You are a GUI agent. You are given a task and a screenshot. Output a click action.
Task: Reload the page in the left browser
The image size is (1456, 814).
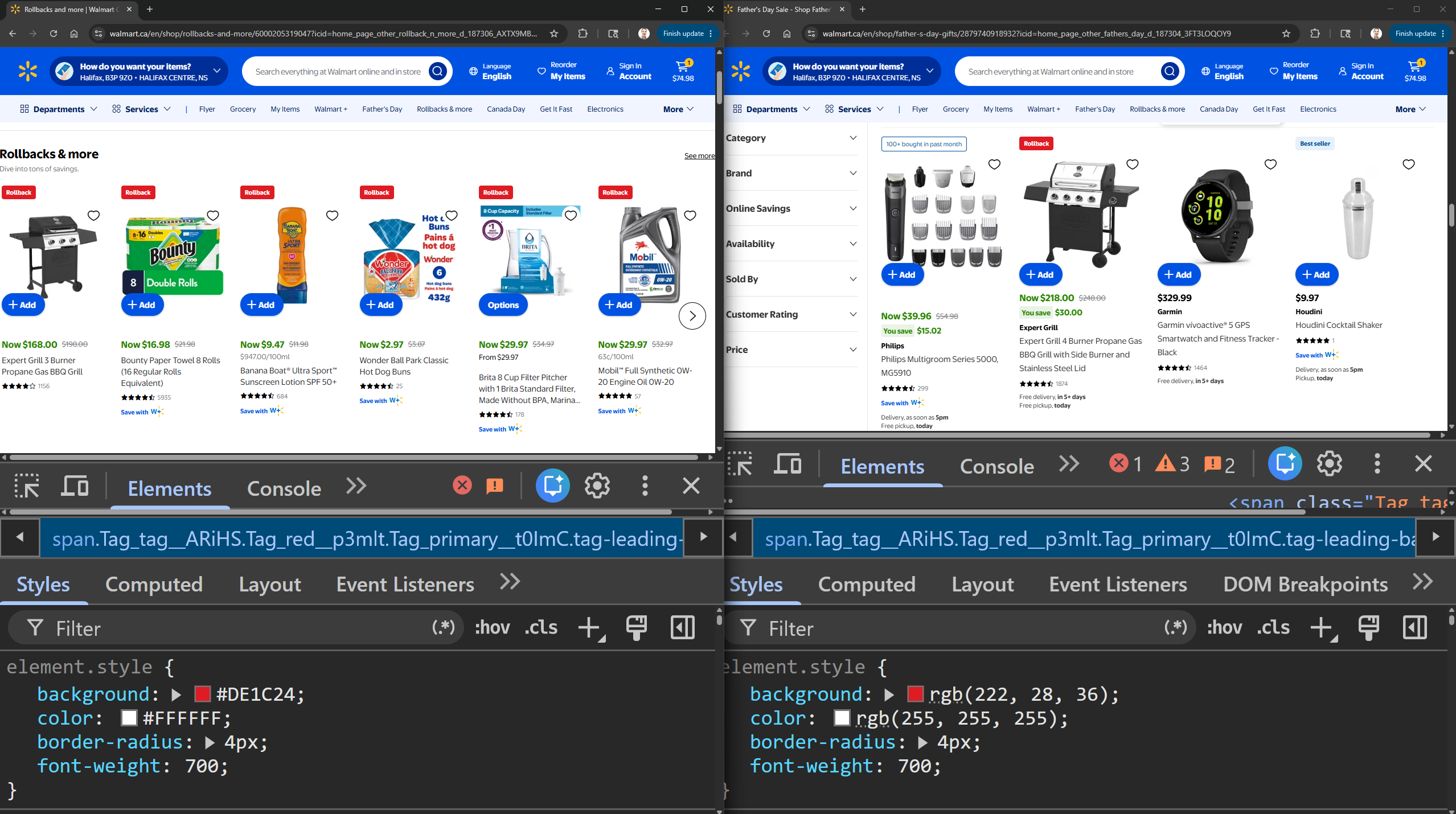coord(53,34)
